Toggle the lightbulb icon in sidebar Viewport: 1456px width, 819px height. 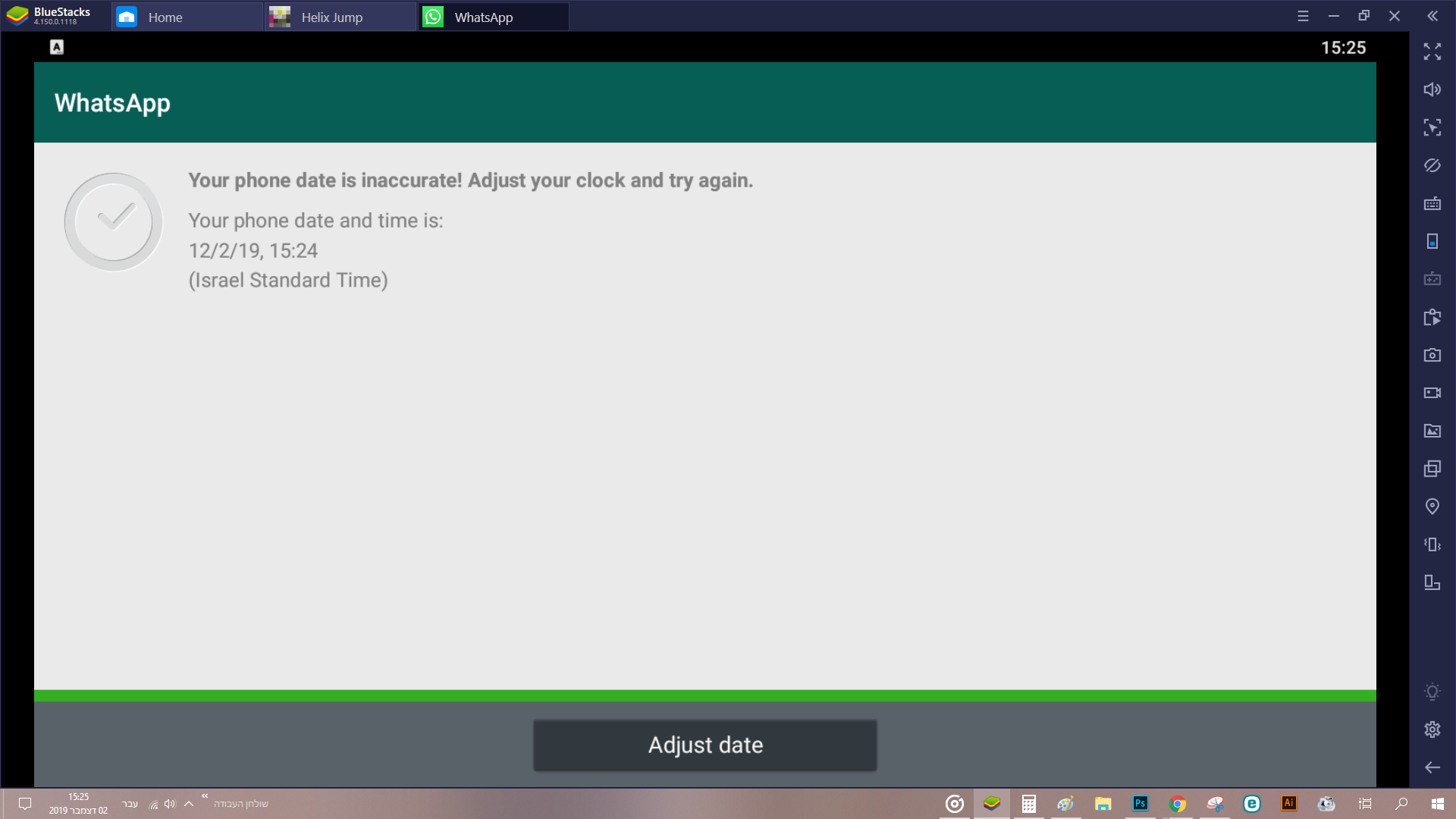point(1432,692)
